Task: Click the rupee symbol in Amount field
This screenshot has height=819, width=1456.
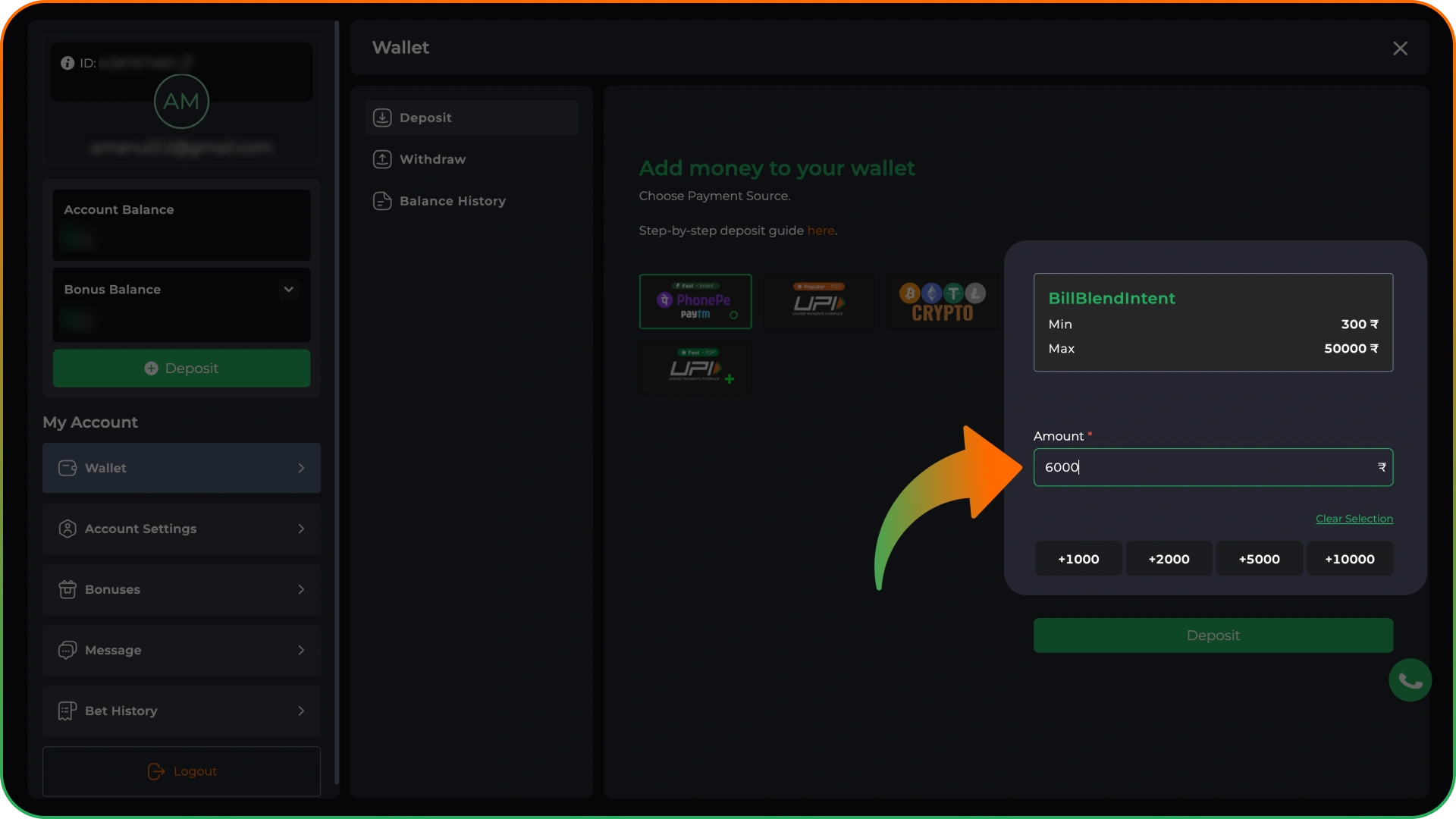Action: tap(1382, 467)
